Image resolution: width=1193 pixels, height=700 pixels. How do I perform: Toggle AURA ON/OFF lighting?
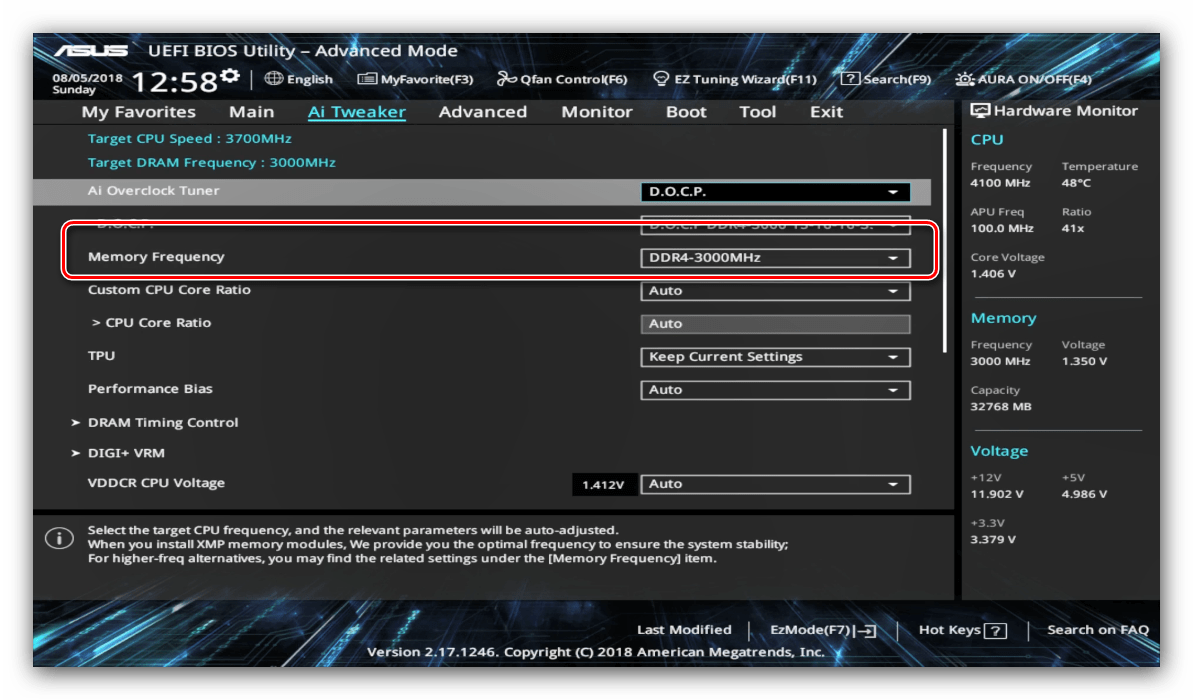(965, 79)
